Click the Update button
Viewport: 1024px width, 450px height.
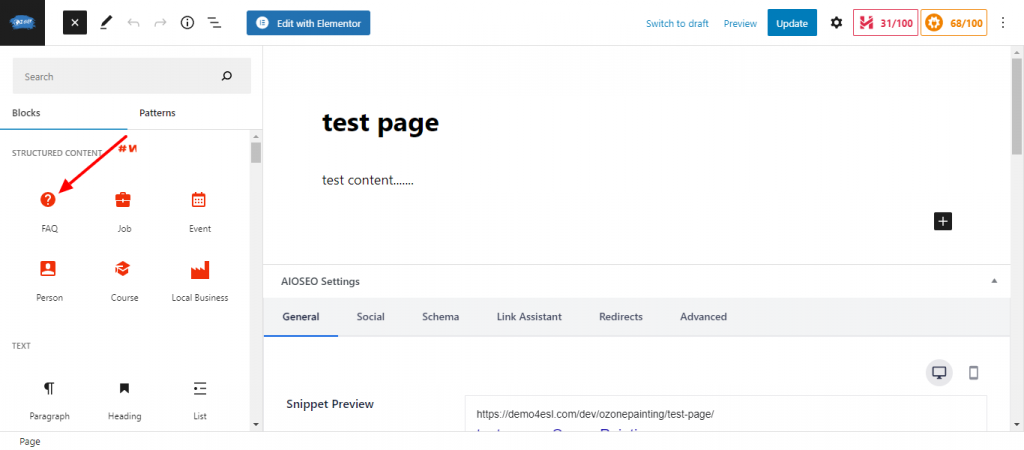[x=792, y=23]
